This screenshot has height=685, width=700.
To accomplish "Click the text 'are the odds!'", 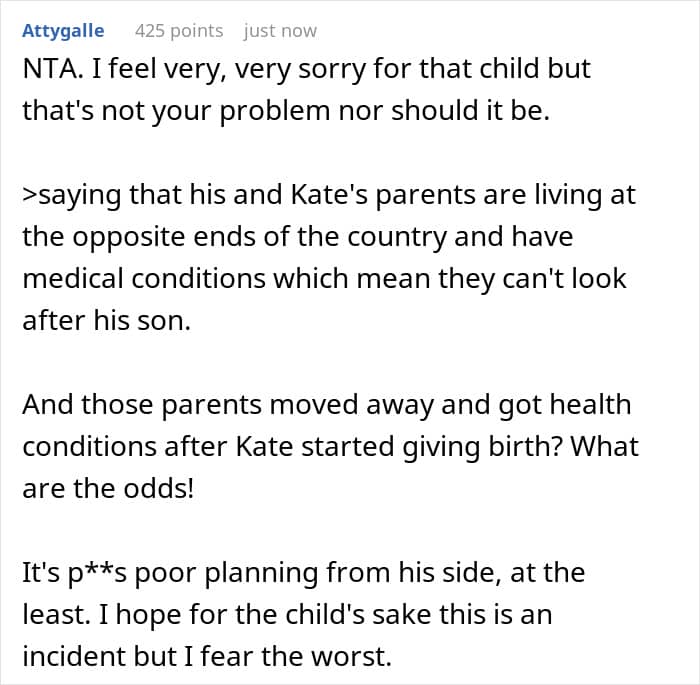I will 106,489.
